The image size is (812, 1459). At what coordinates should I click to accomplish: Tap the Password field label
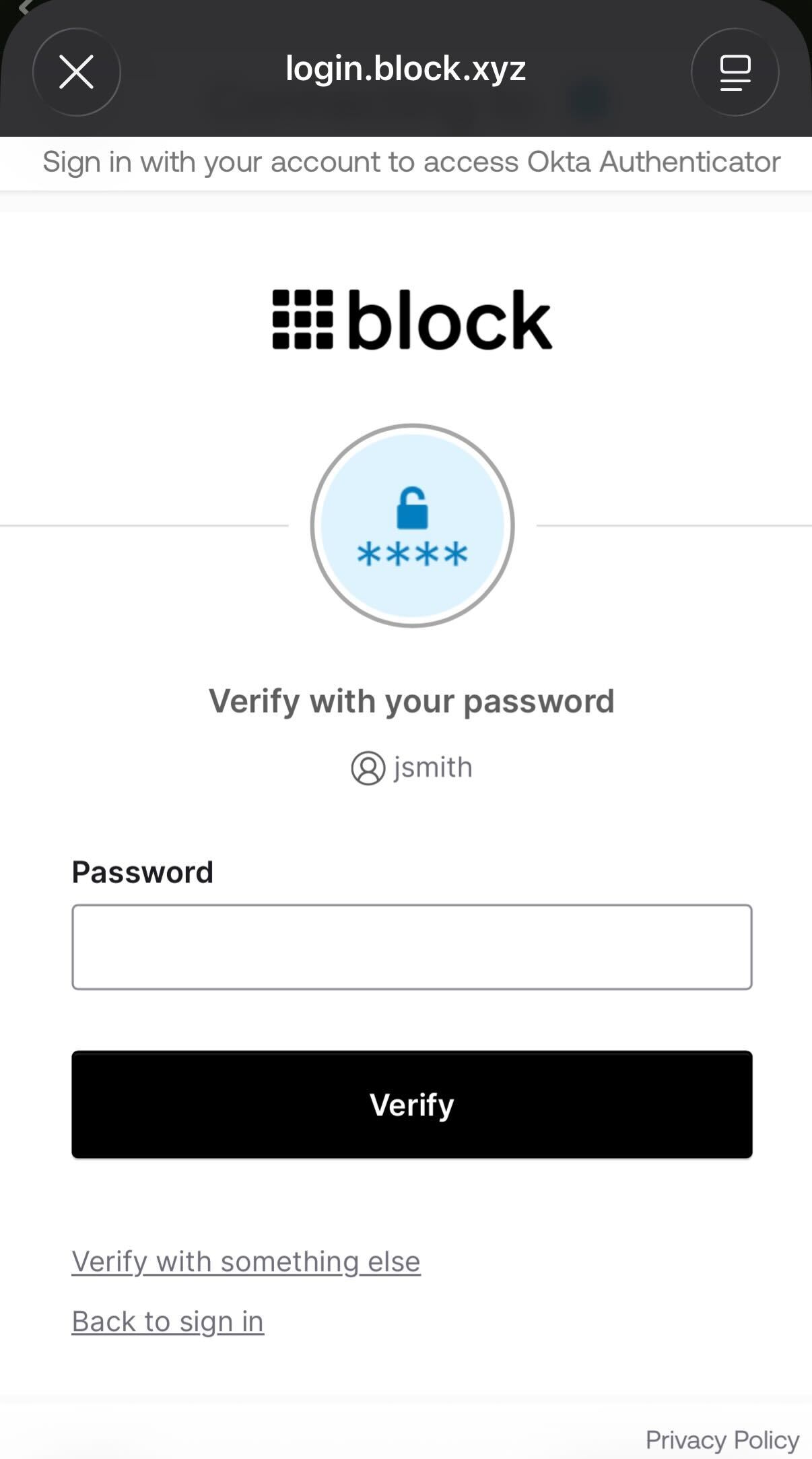coord(142,872)
